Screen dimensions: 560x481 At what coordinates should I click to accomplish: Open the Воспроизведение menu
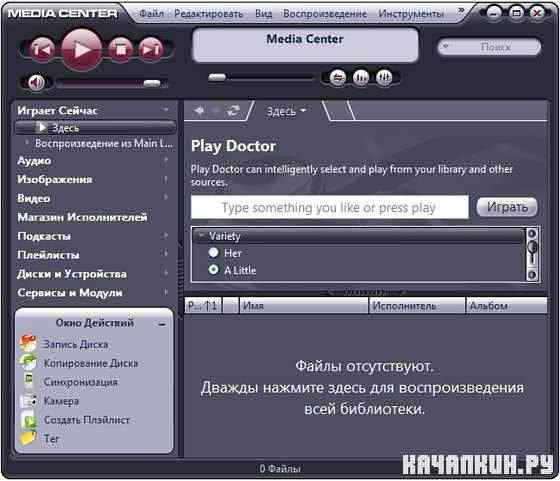point(325,14)
